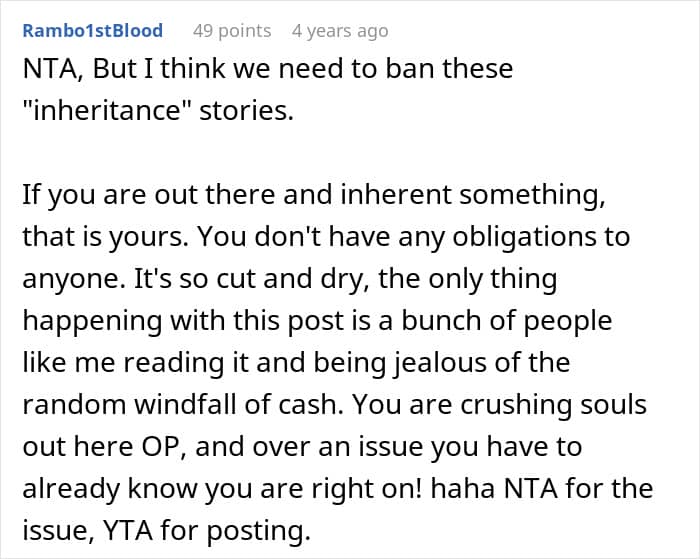Click the phrase "crushing souls"
Image resolution: width=700 pixels, height=559 pixels.
tap(581, 405)
